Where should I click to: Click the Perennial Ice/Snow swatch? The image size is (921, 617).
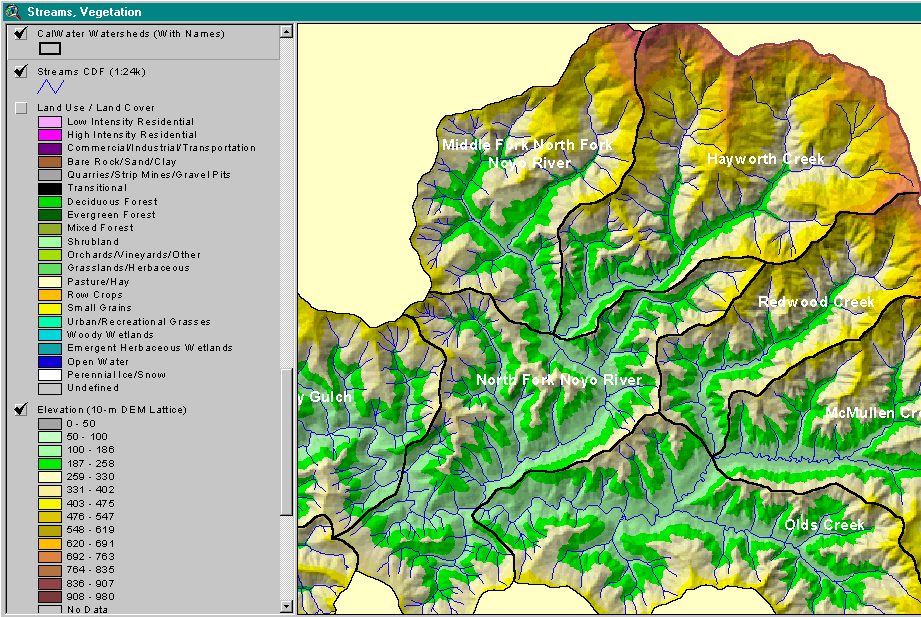pyautogui.click(x=50, y=374)
